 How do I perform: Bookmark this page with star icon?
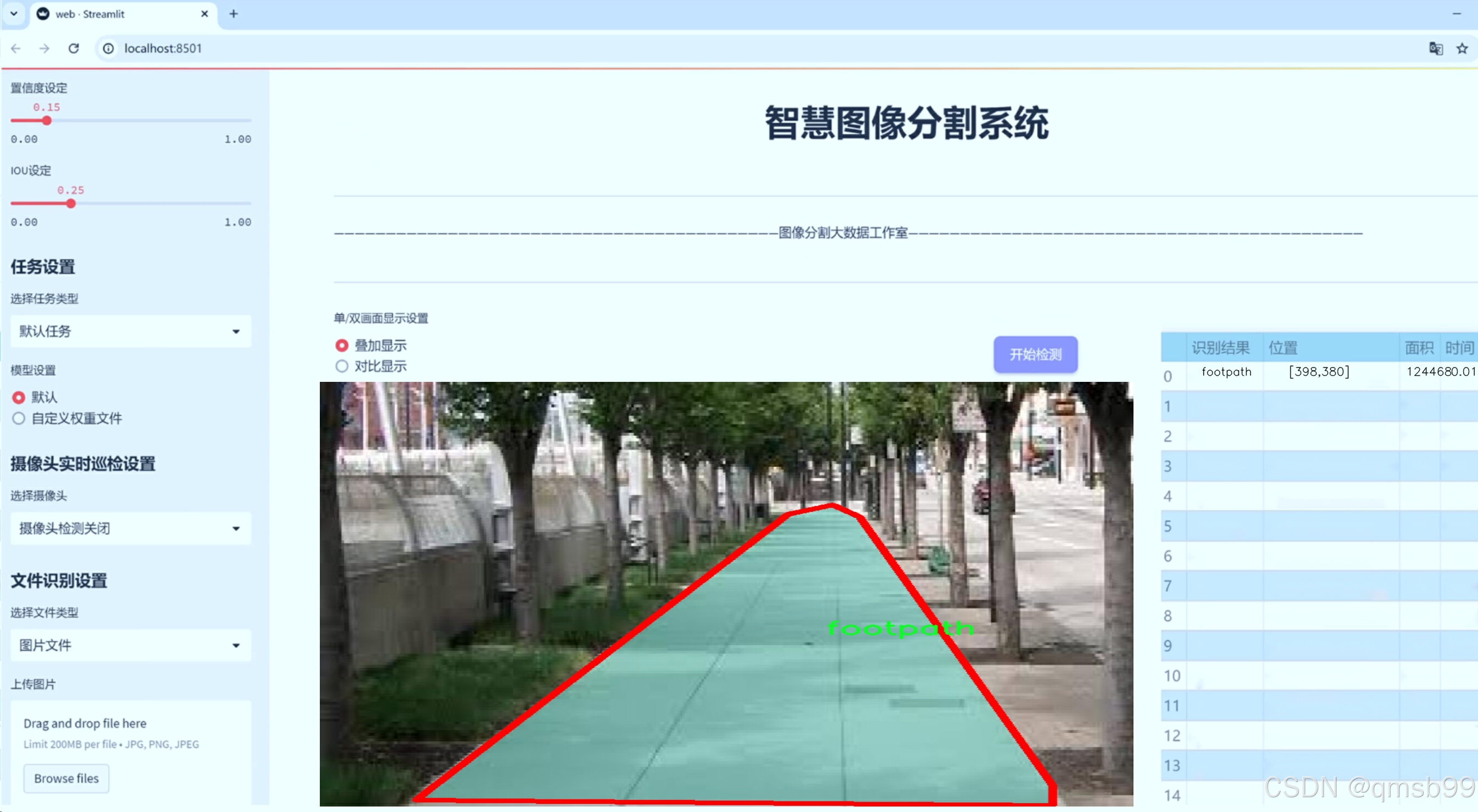[1462, 48]
